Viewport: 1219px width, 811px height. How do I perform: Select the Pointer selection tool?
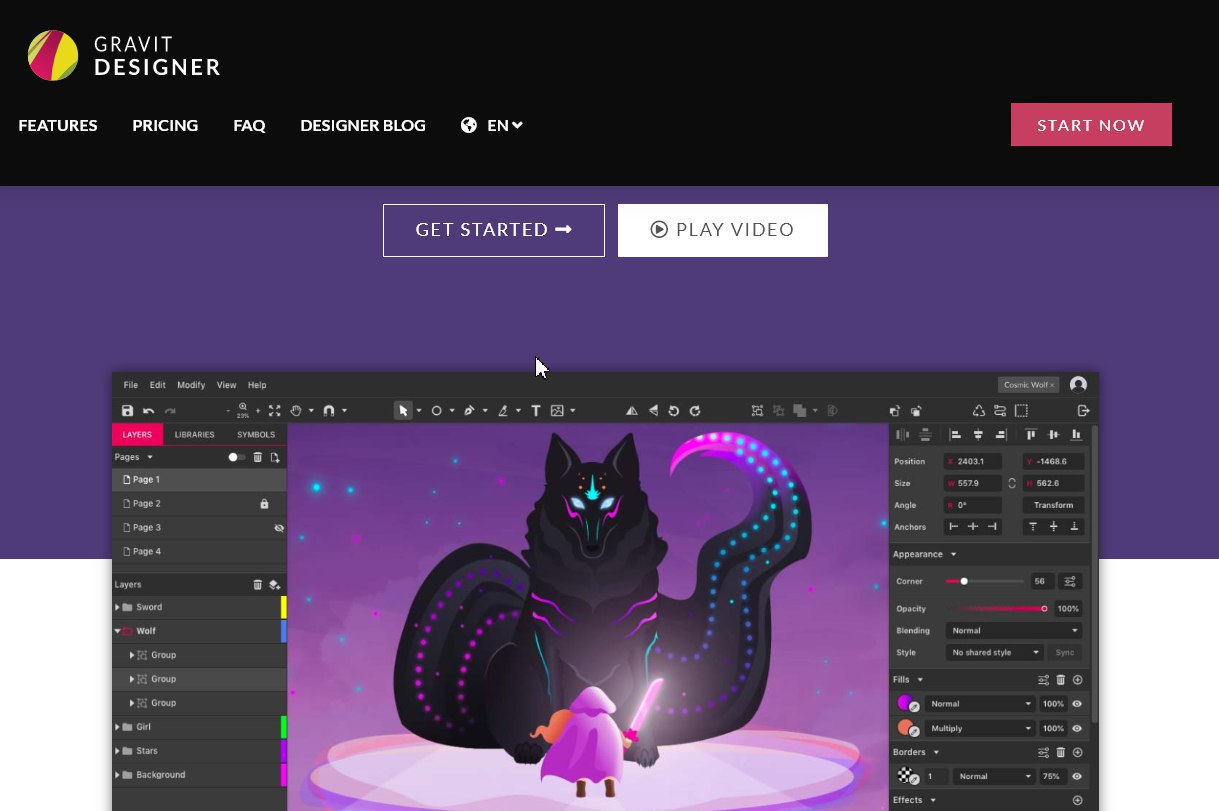pyautogui.click(x=403, y=411)
